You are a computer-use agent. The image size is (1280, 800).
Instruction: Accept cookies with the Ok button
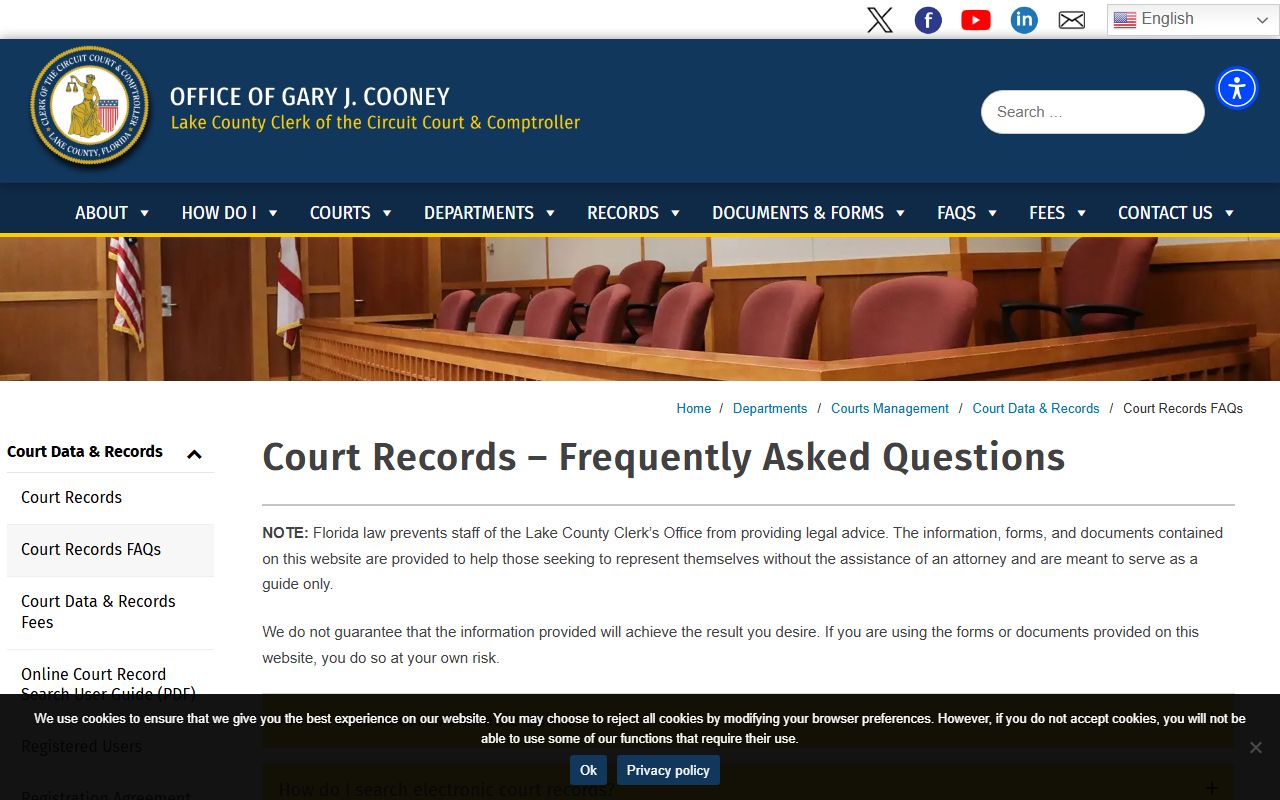tap(588, 770)
